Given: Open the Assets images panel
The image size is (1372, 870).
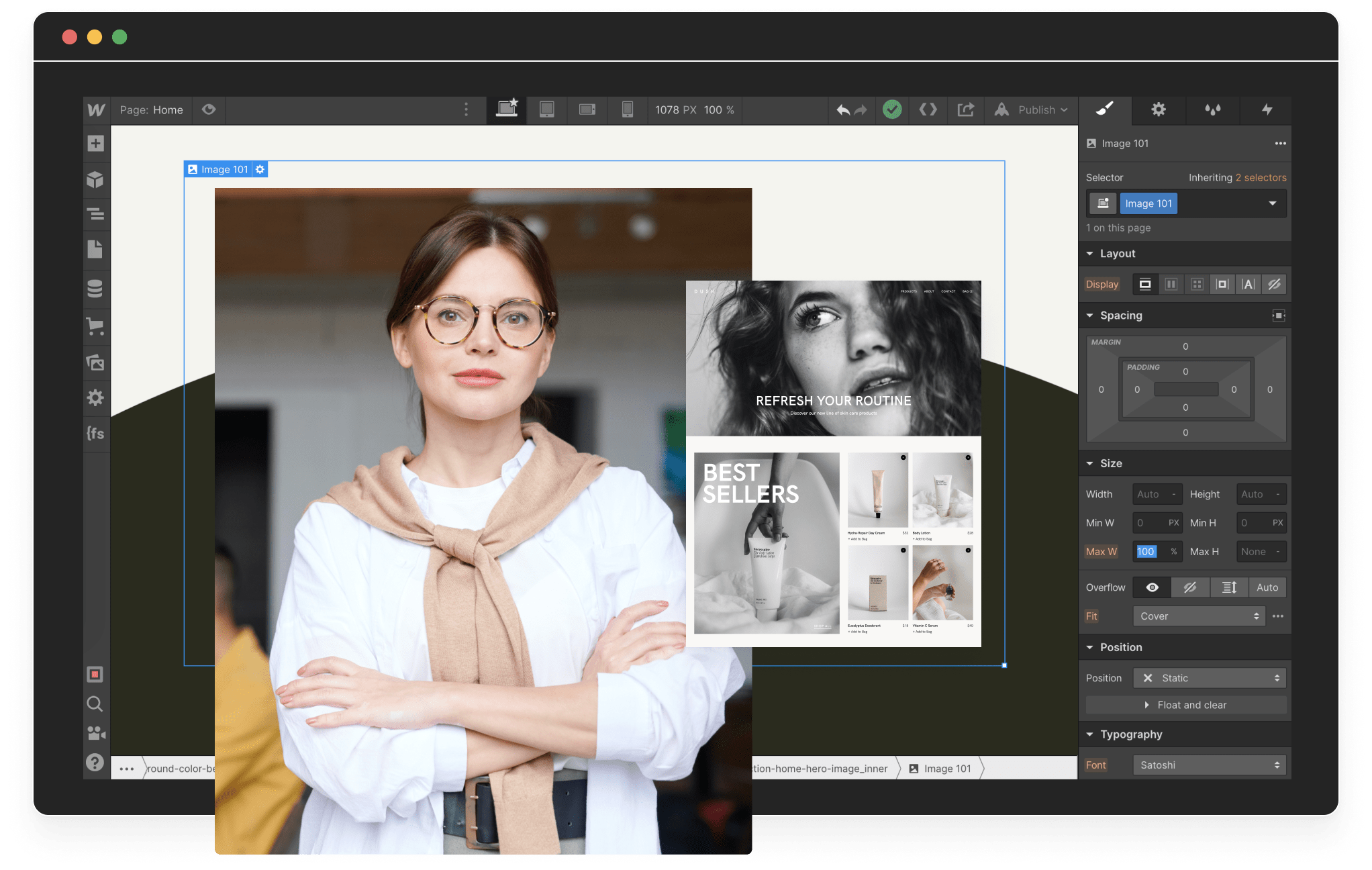Looking at the screenshot, I should coord(95,362).
